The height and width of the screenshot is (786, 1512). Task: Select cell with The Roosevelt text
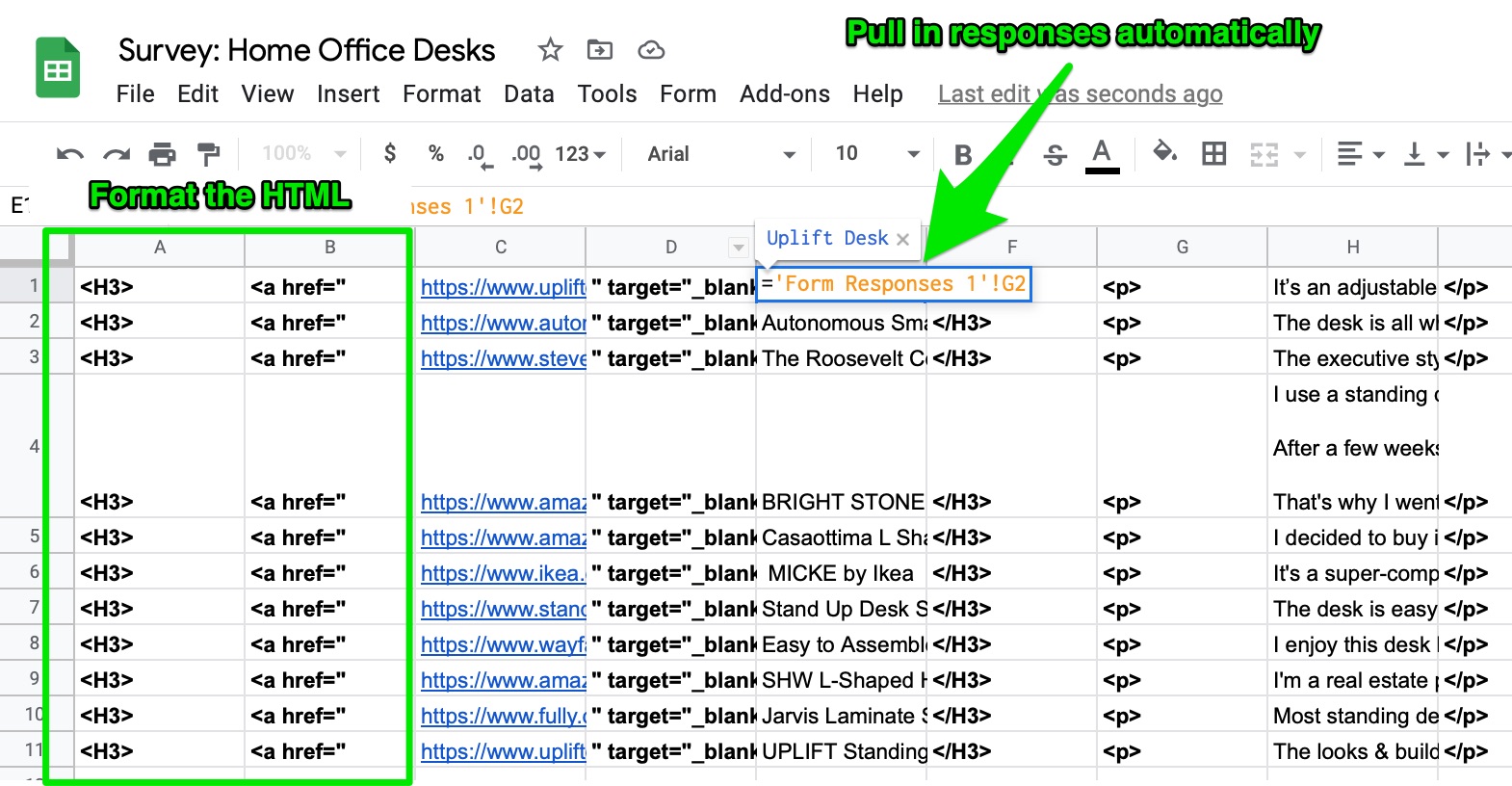pyautogui.click(x=841, y=358)
